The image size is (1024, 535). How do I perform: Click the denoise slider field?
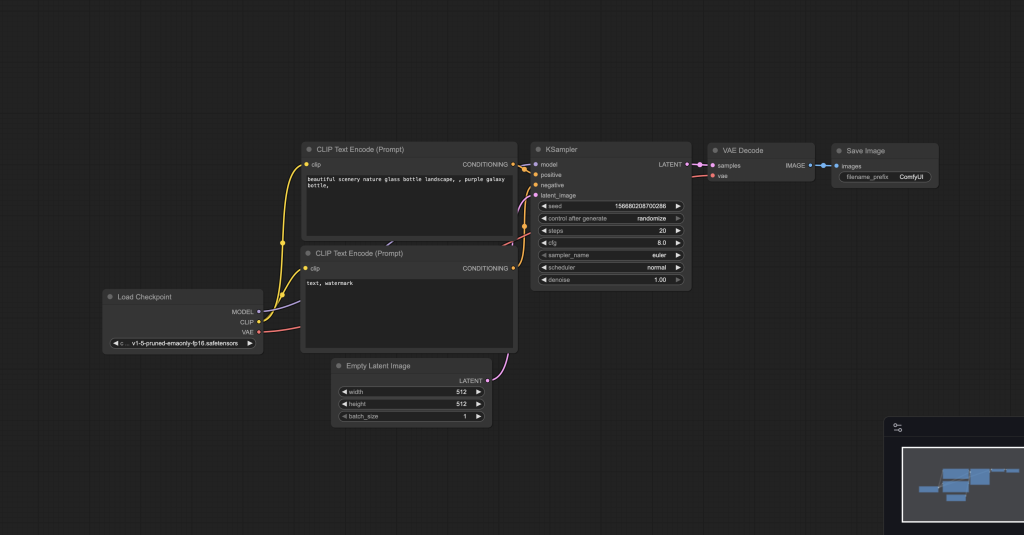coord(610,280)
